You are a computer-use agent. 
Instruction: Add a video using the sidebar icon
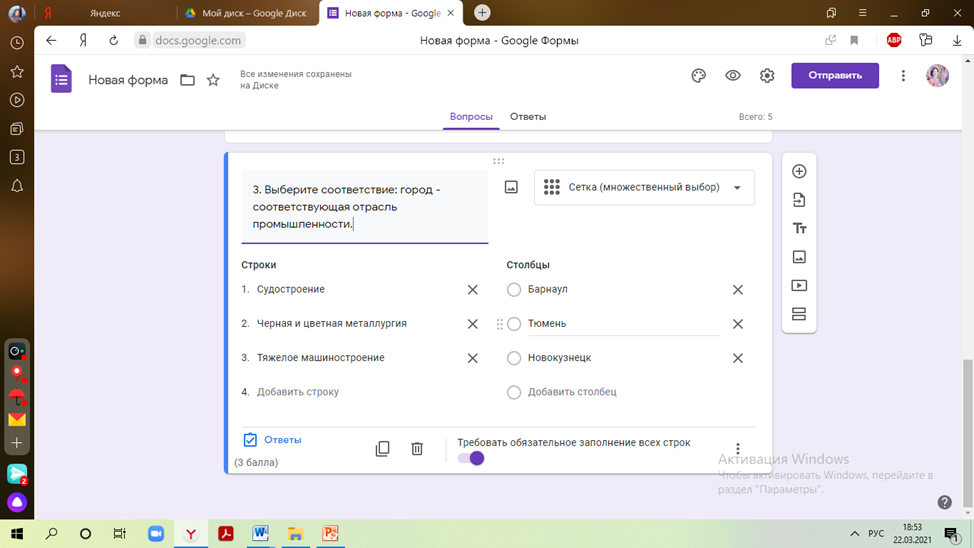799,286
